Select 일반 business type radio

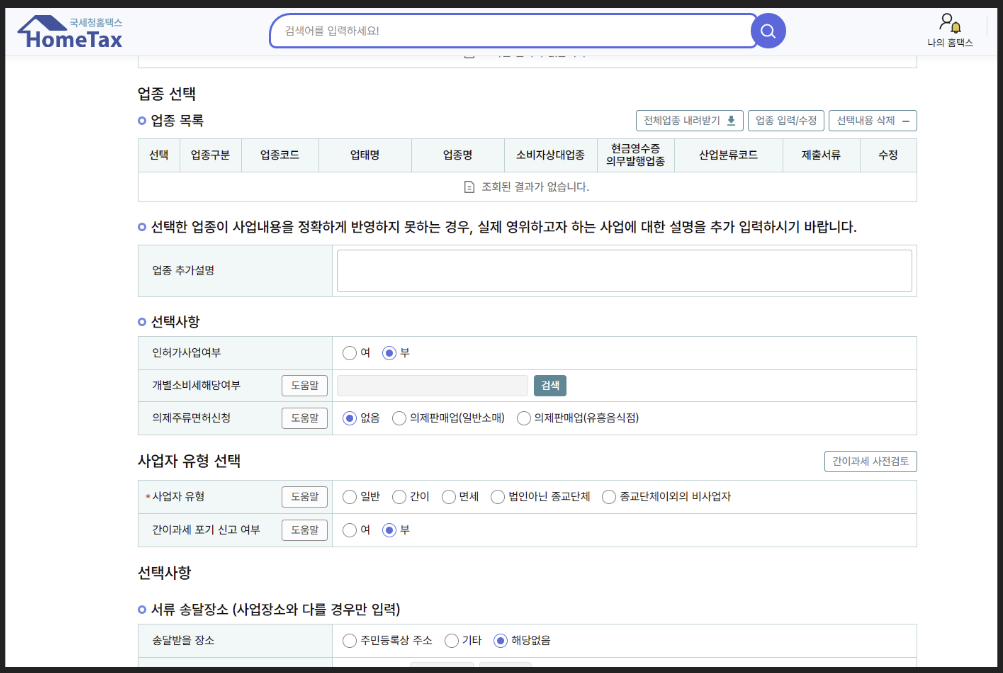(349, 496)
